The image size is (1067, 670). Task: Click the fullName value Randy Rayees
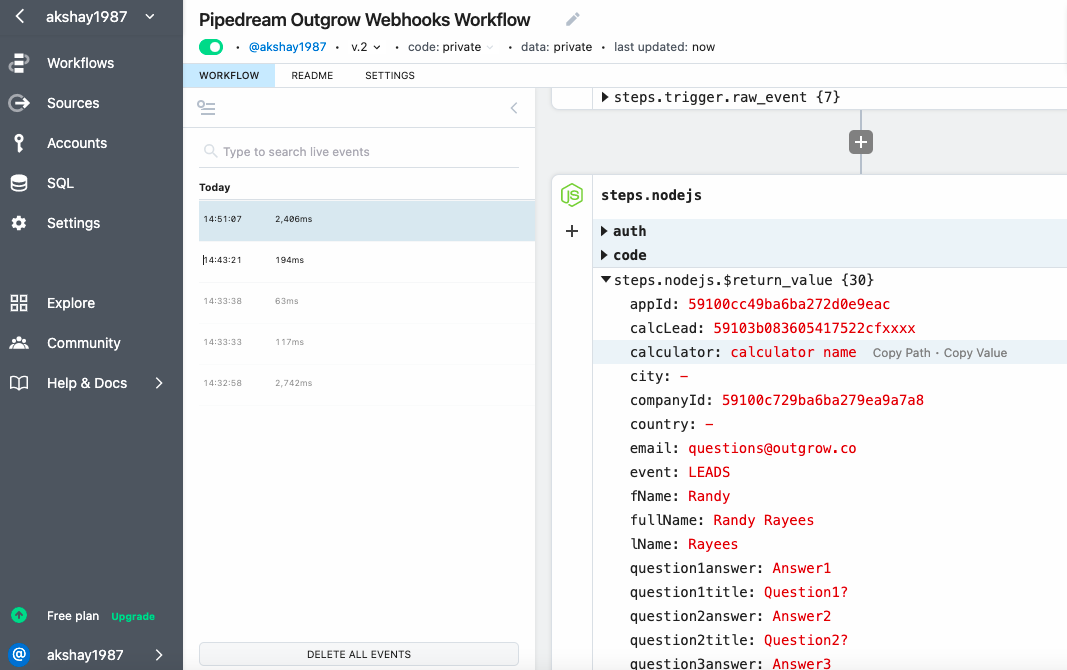pos(763,520)
